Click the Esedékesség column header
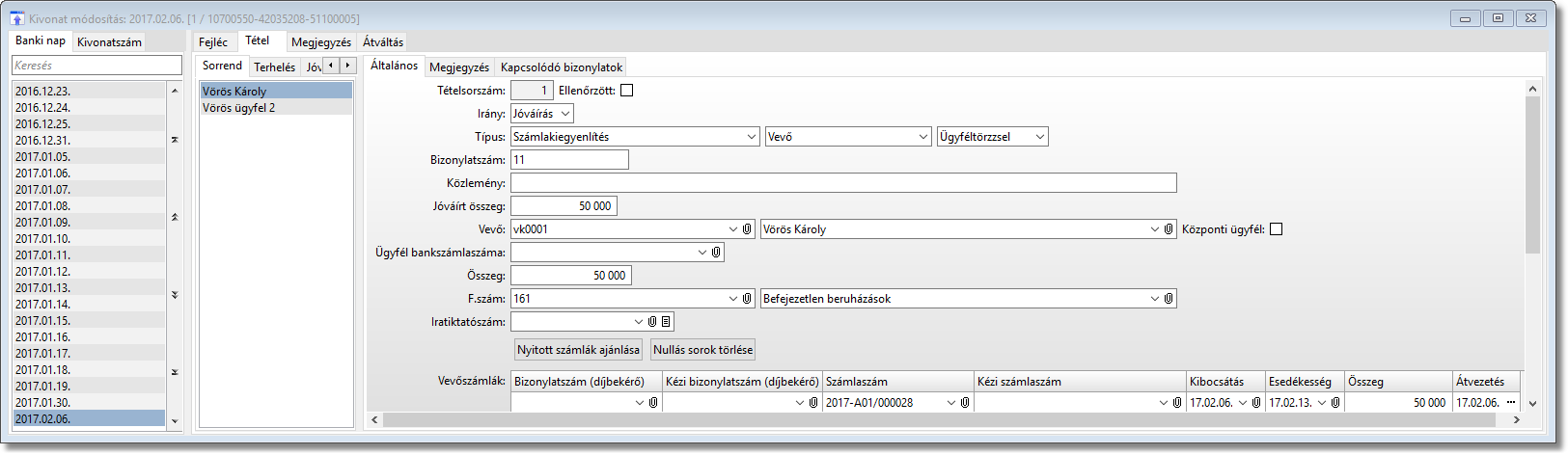 1305,382
